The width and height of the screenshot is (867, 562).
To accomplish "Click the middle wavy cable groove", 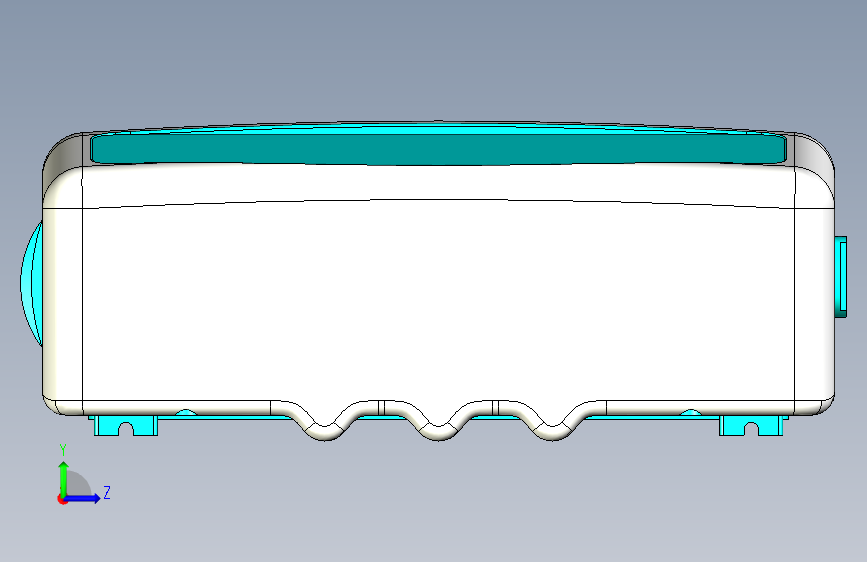I will pos(438,427).
